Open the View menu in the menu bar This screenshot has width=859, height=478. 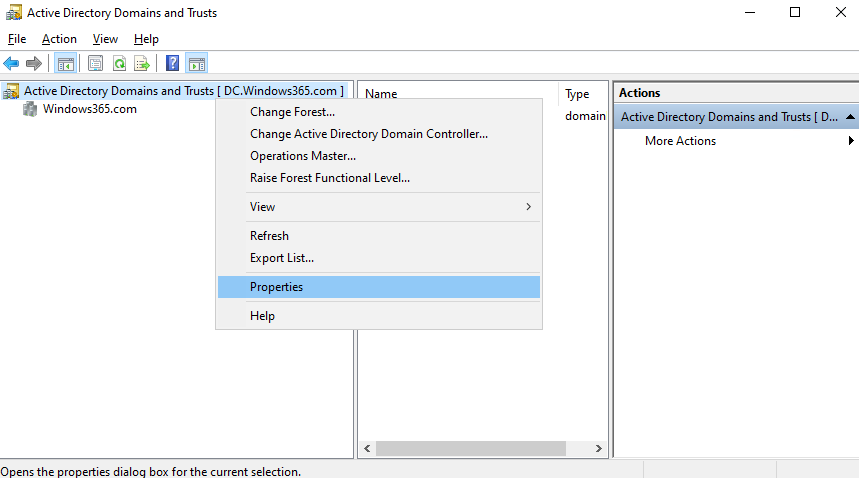click(105, 39)
